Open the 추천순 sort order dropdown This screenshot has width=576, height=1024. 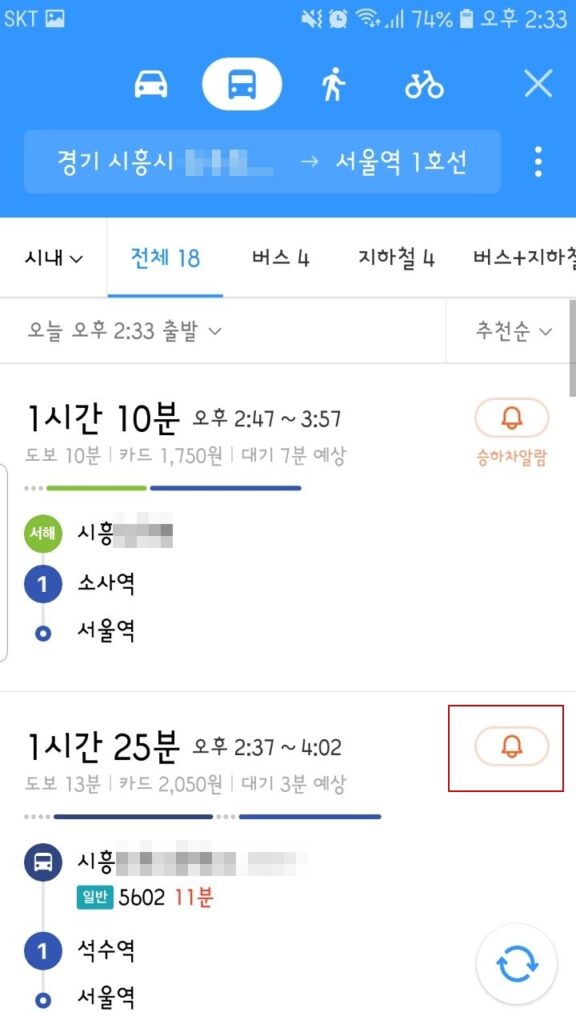click(x=513, y=331)
